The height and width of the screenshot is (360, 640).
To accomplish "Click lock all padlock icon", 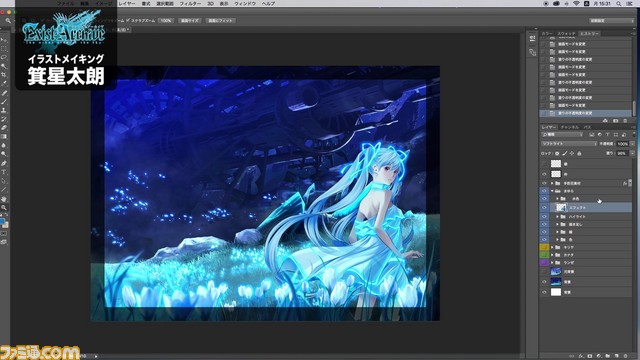I will (x=579, y=153).
